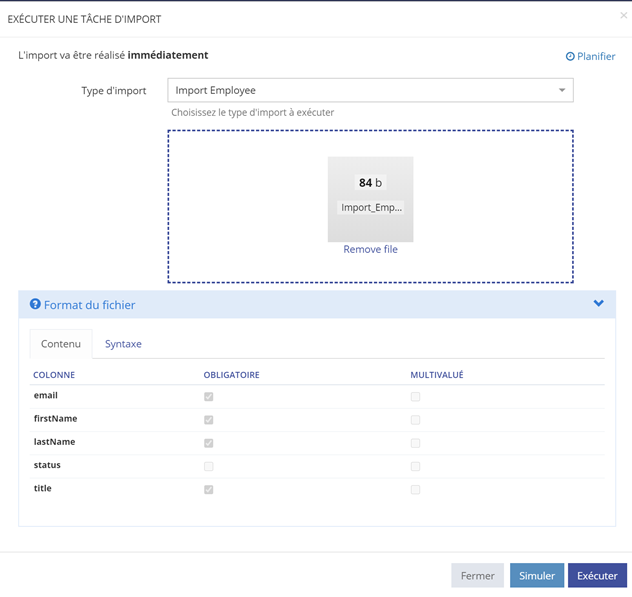
Task: Click the Planifier link
Action: click(596, 57)
